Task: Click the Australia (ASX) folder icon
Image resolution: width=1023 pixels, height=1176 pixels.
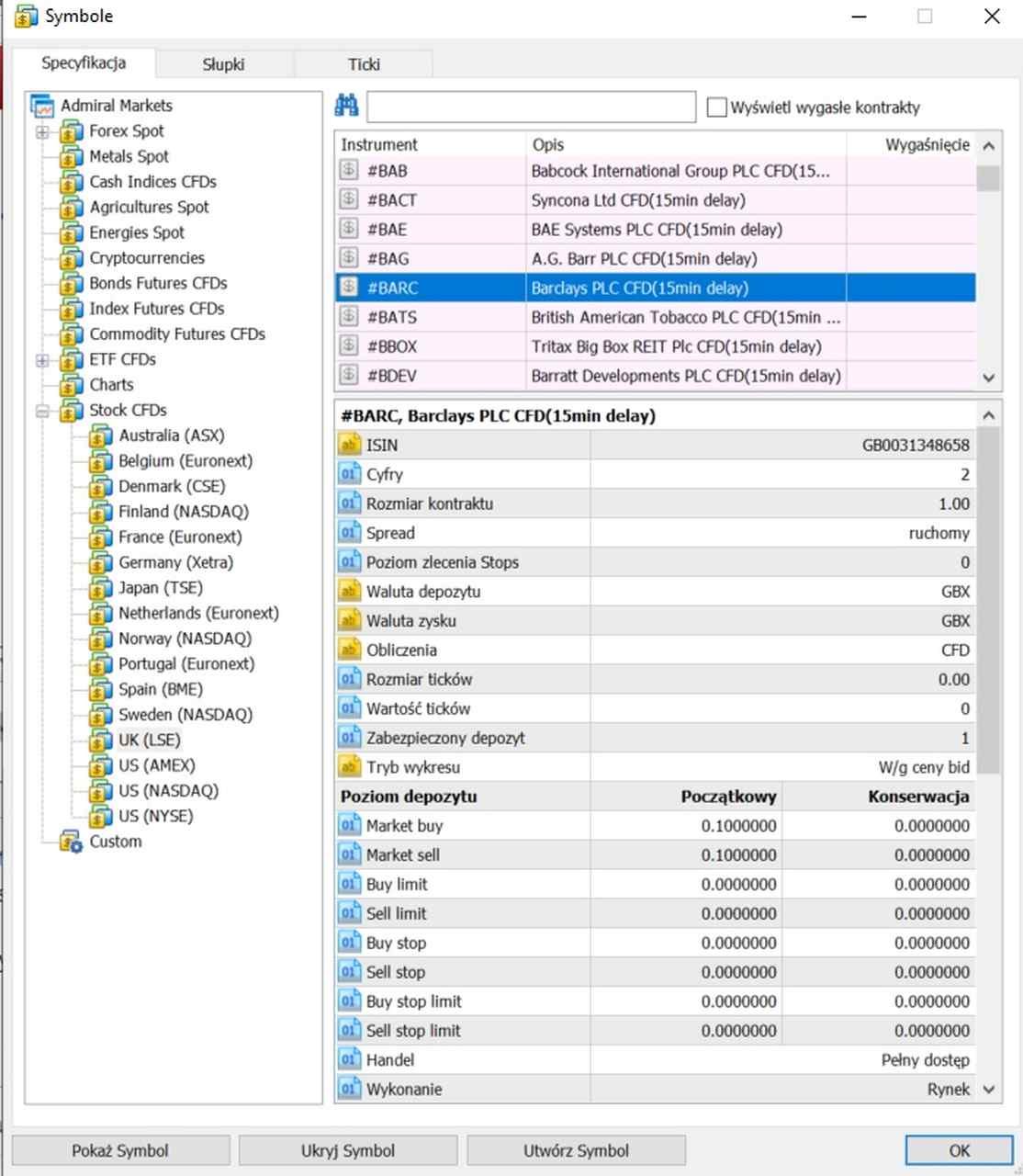Action: (x=100, y=436)
